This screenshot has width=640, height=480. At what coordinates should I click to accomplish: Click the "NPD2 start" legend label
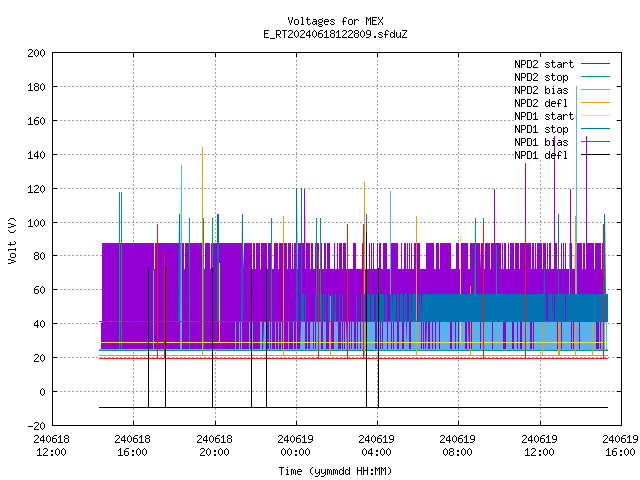point(544,64)
